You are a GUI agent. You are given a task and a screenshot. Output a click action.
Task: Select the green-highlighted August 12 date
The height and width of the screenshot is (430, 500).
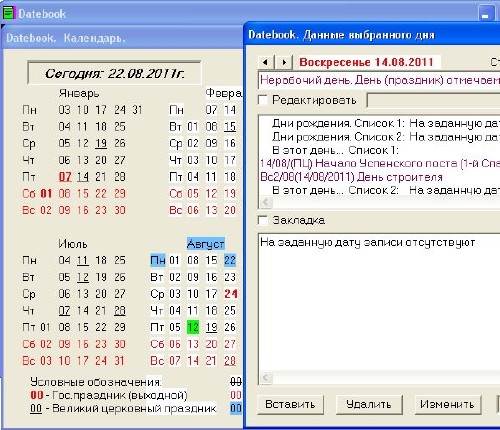[x=193, y=327]
